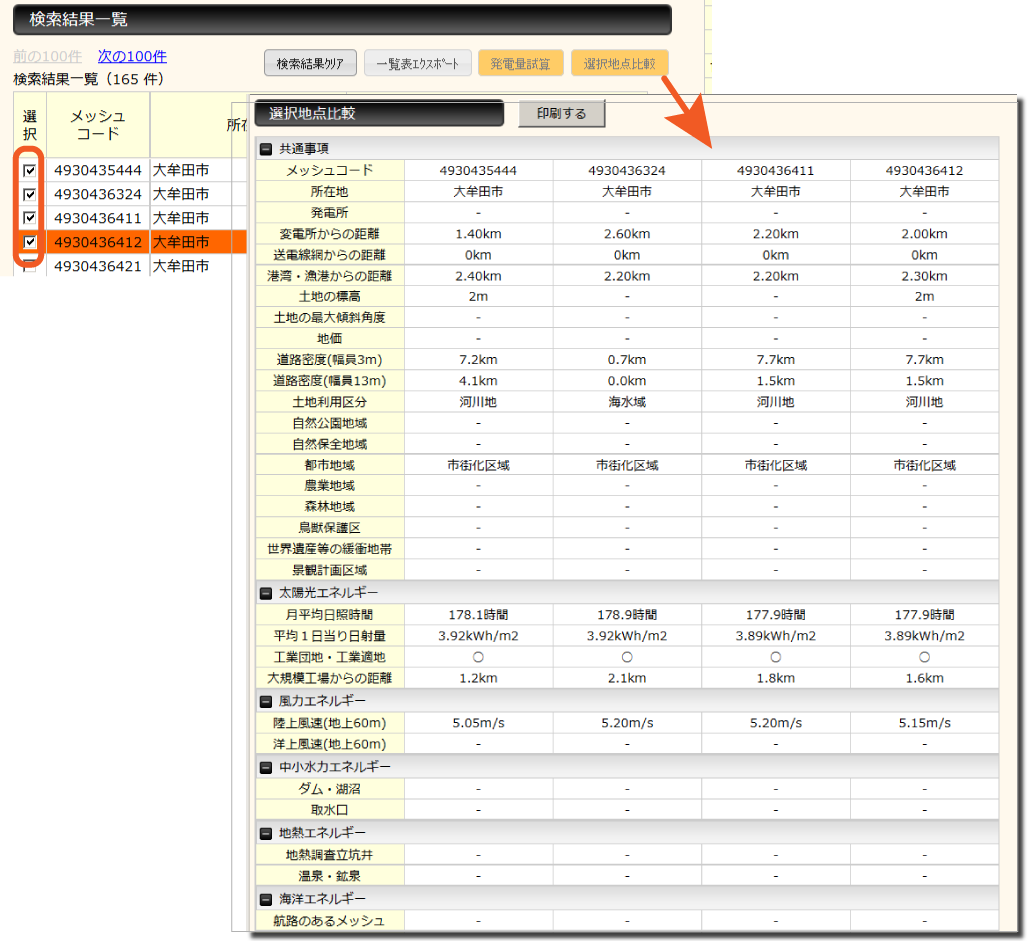Click the 変電所からの距離 row label
The width and height of the screenshot is (1028, 941).
tap(330, 234)
